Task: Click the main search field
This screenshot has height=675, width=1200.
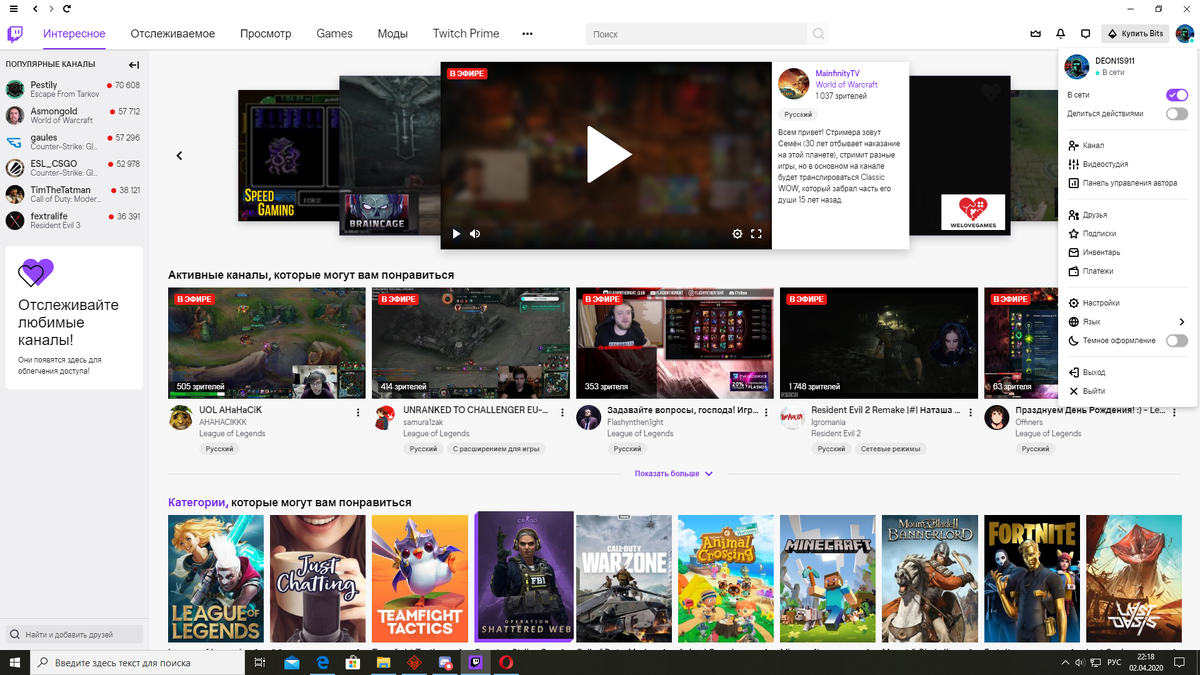Action: (697, 34)
